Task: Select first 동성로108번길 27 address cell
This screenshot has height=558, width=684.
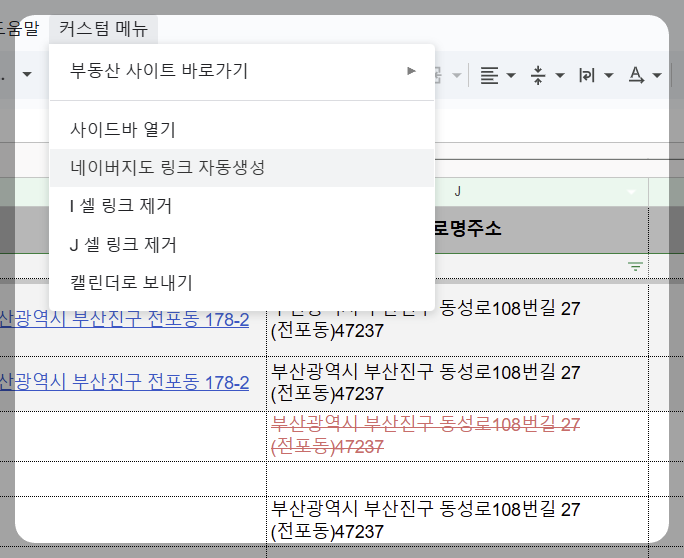Action: [x=457, y=320]
